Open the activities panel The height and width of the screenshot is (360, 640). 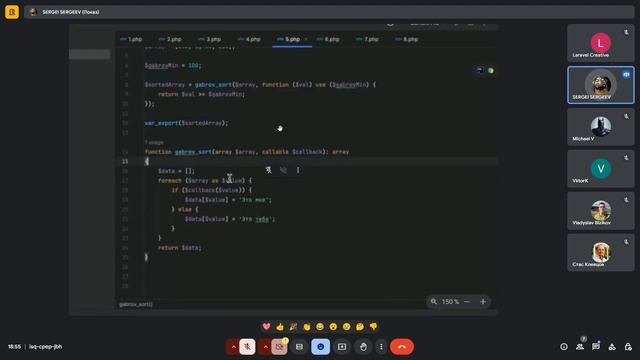612,347
